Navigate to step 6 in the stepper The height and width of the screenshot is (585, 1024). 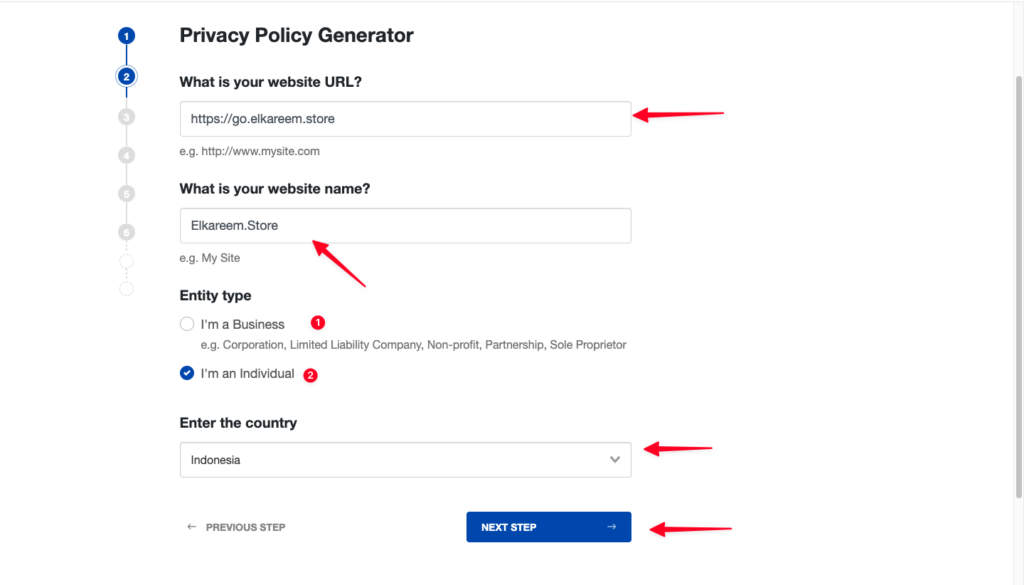[x=126, y=232]
